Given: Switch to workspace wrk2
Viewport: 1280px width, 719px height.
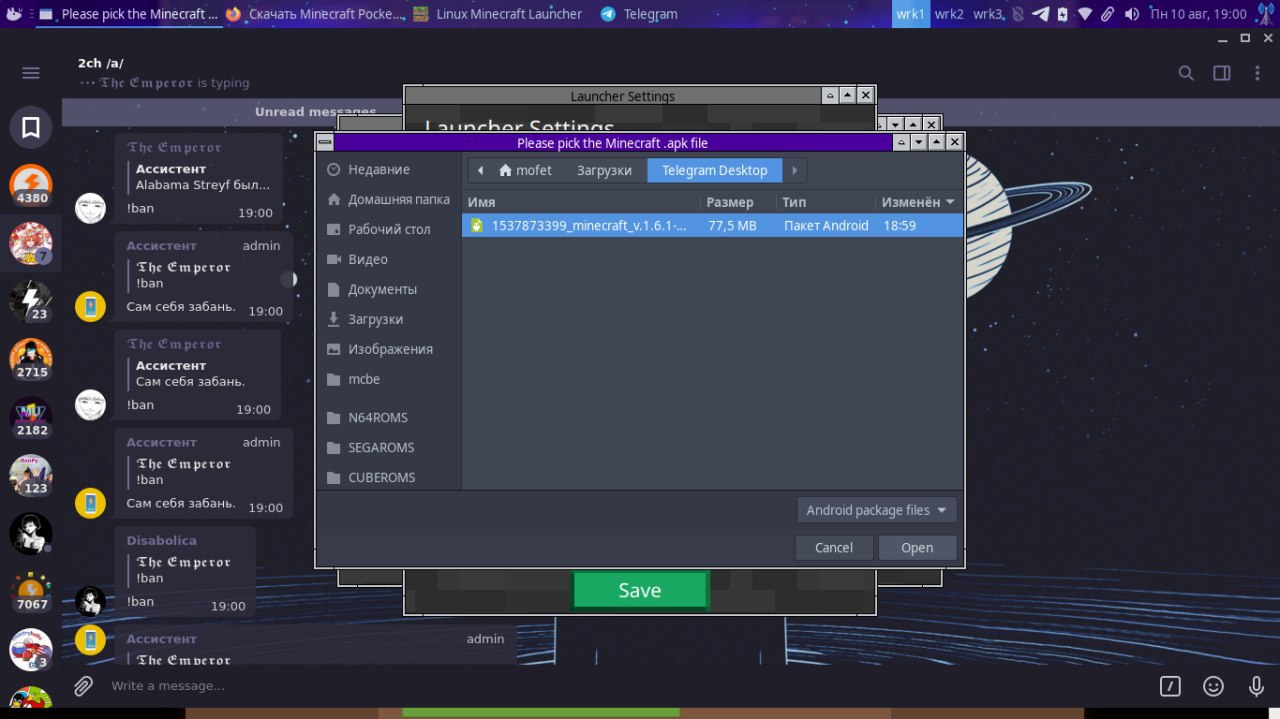Looking at the screenshot, I should click(x=949, y=14).
